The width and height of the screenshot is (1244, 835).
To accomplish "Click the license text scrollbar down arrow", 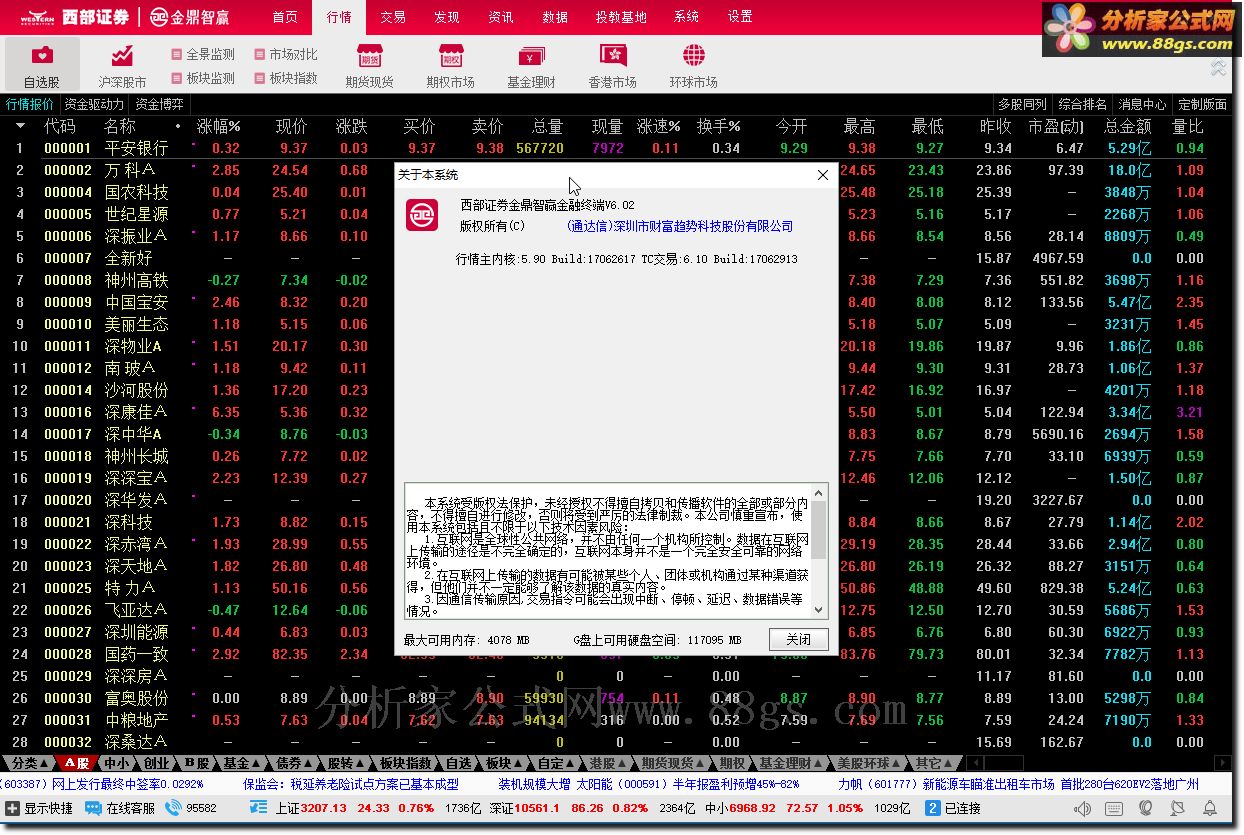I will pyautogui.click(x=819, y=609).
